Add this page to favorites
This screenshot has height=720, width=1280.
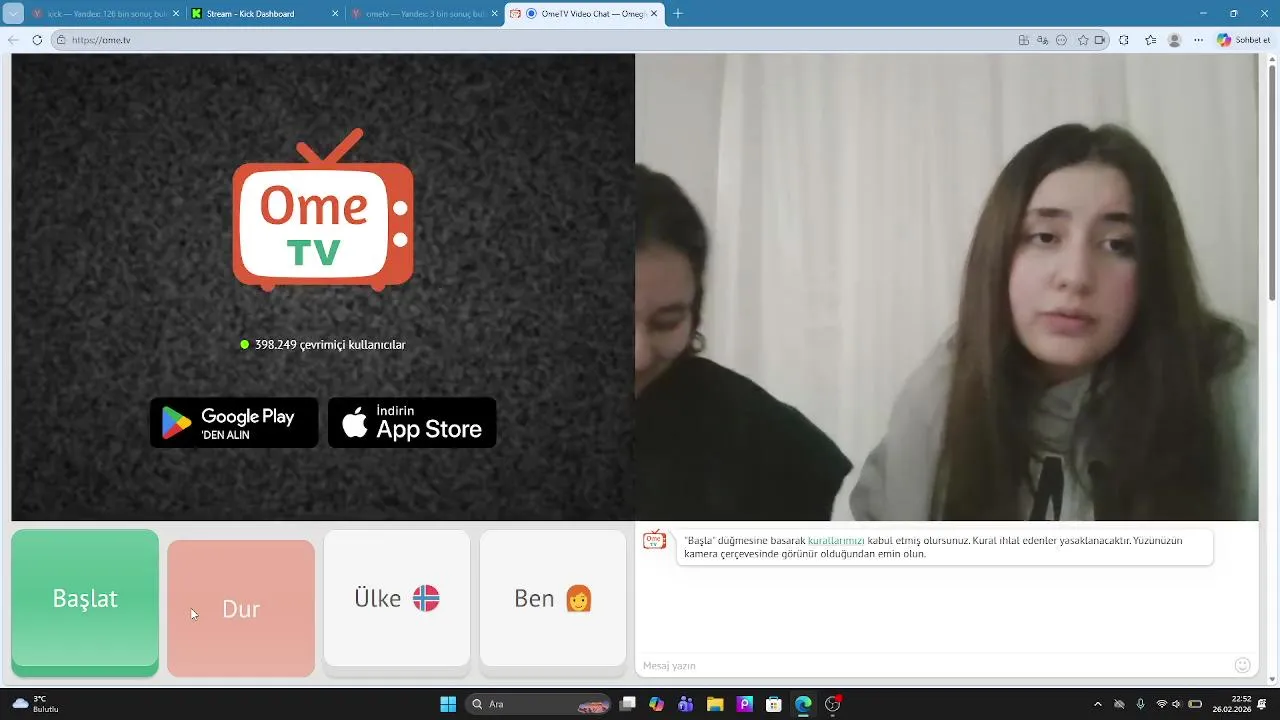coord(1083,40)
